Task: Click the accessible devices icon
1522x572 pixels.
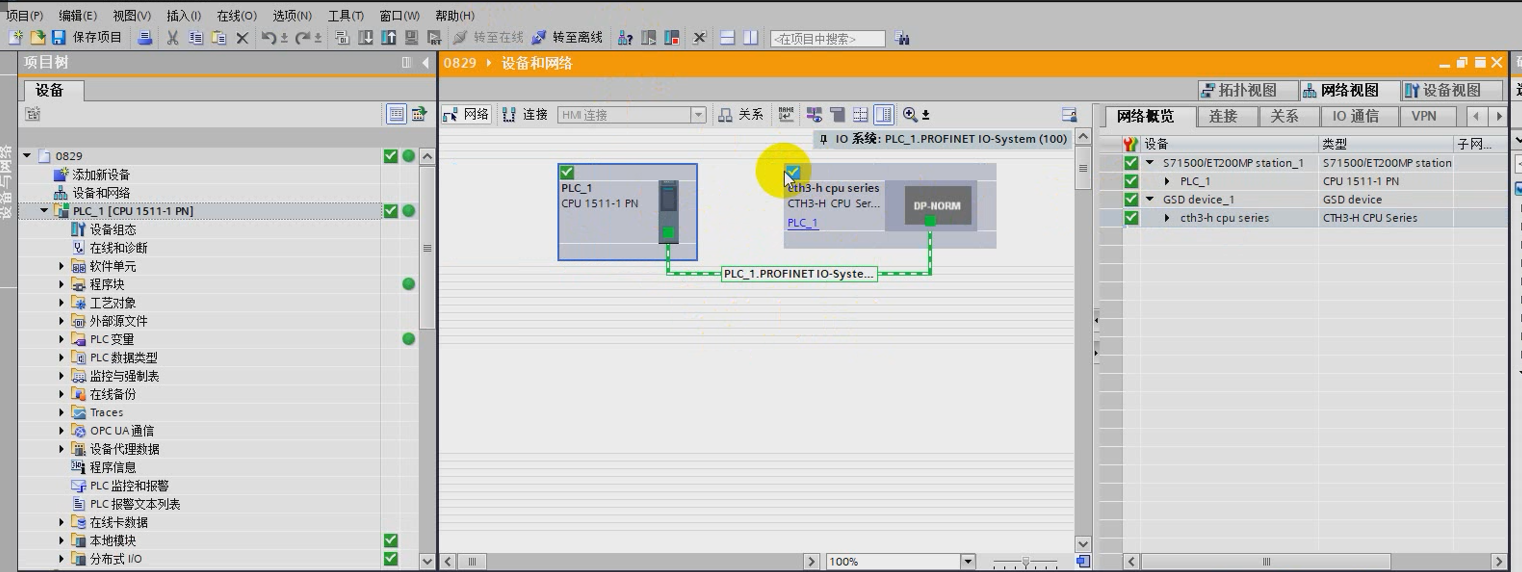Action: (625, 38)
